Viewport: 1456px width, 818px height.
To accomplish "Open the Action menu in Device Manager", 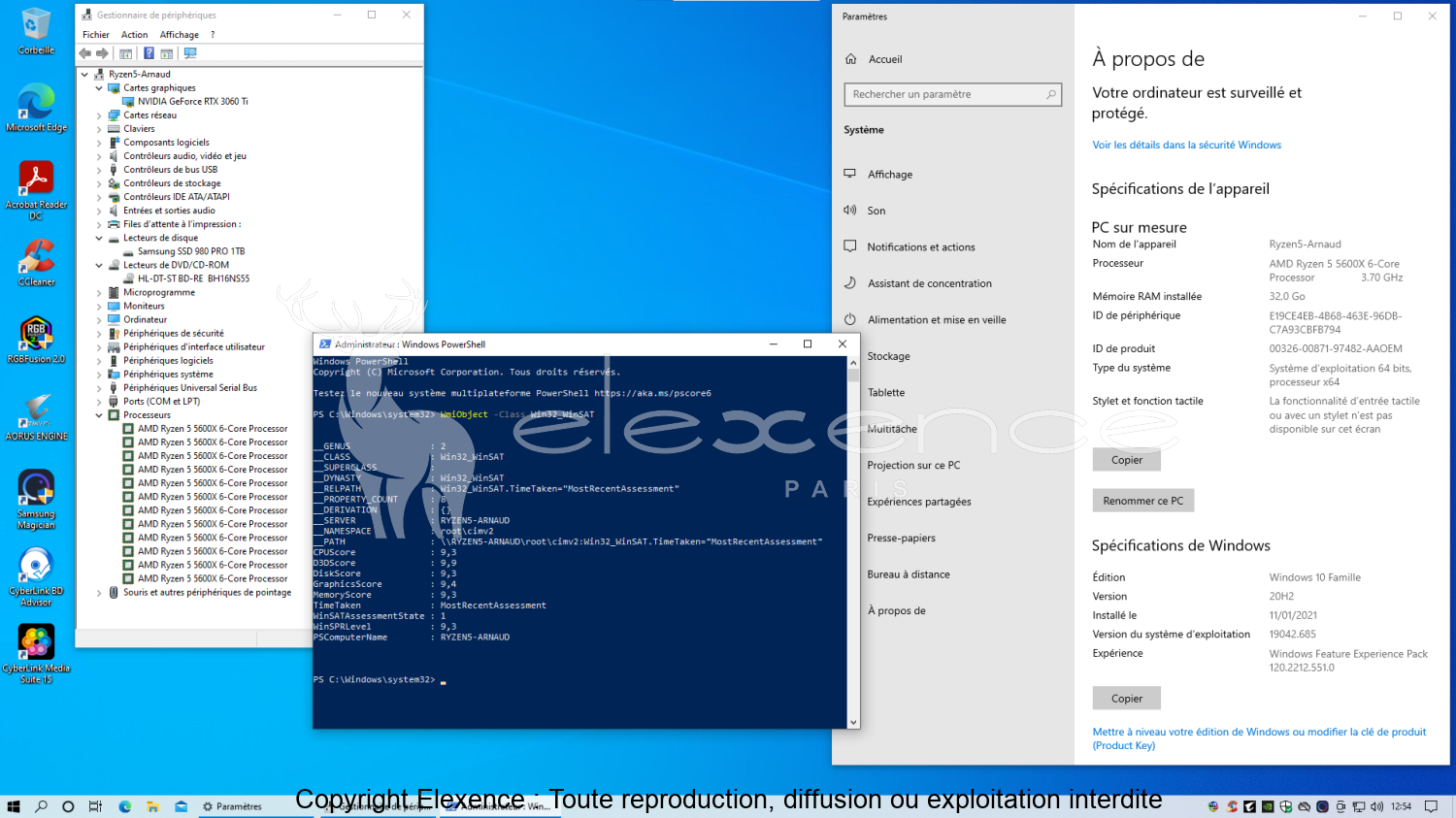I will [135, 35].
